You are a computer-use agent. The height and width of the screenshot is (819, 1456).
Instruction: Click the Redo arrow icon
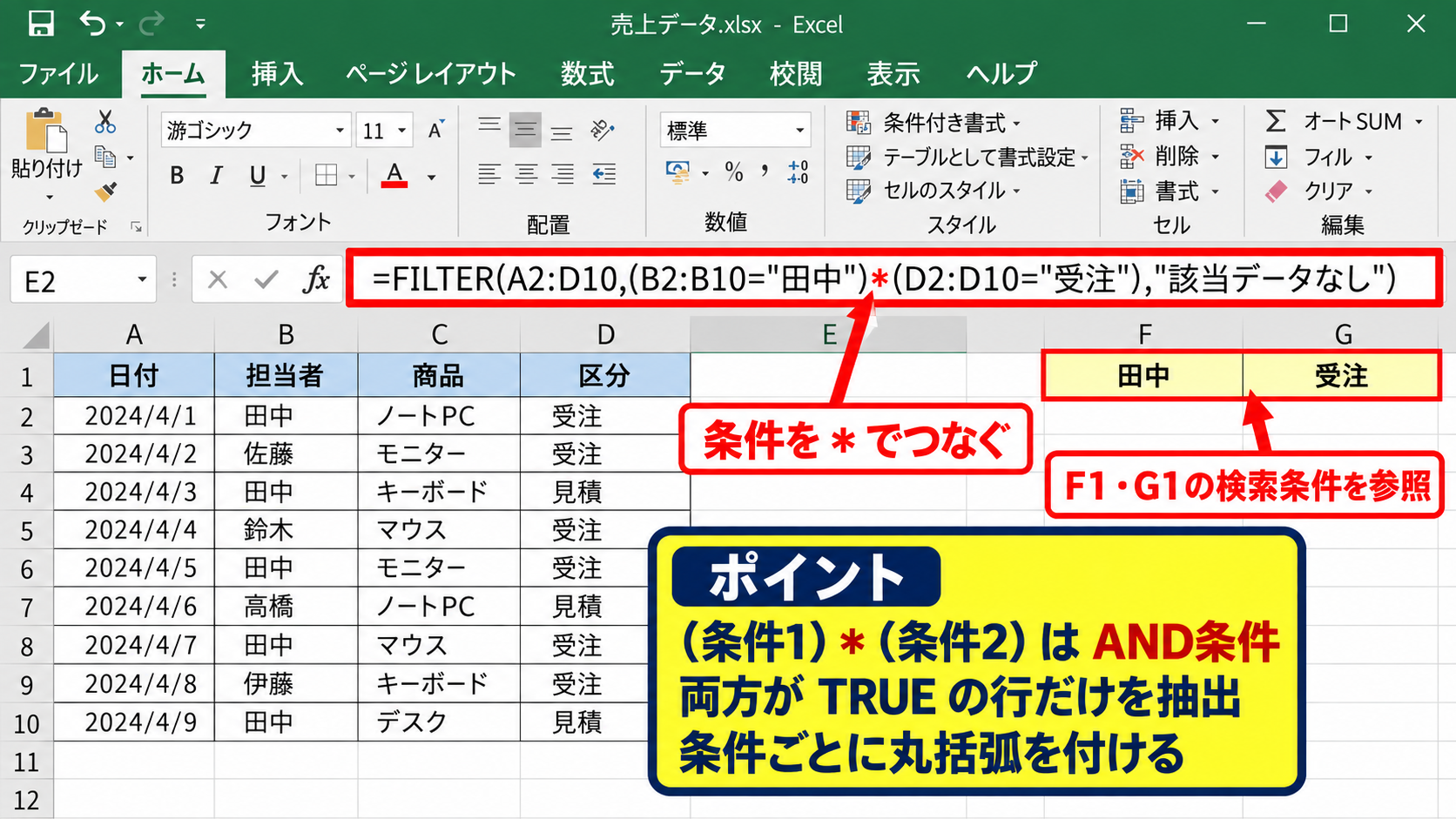(152, 23)
